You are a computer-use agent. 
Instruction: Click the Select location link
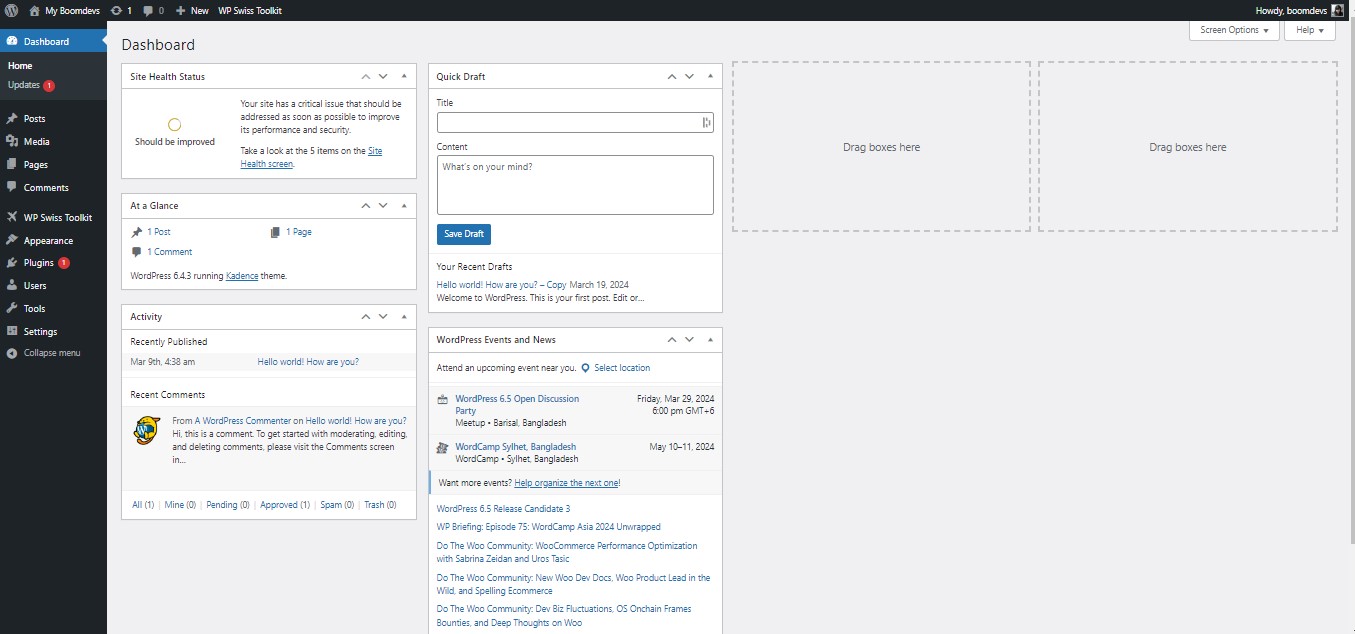(x=622, y=368)
